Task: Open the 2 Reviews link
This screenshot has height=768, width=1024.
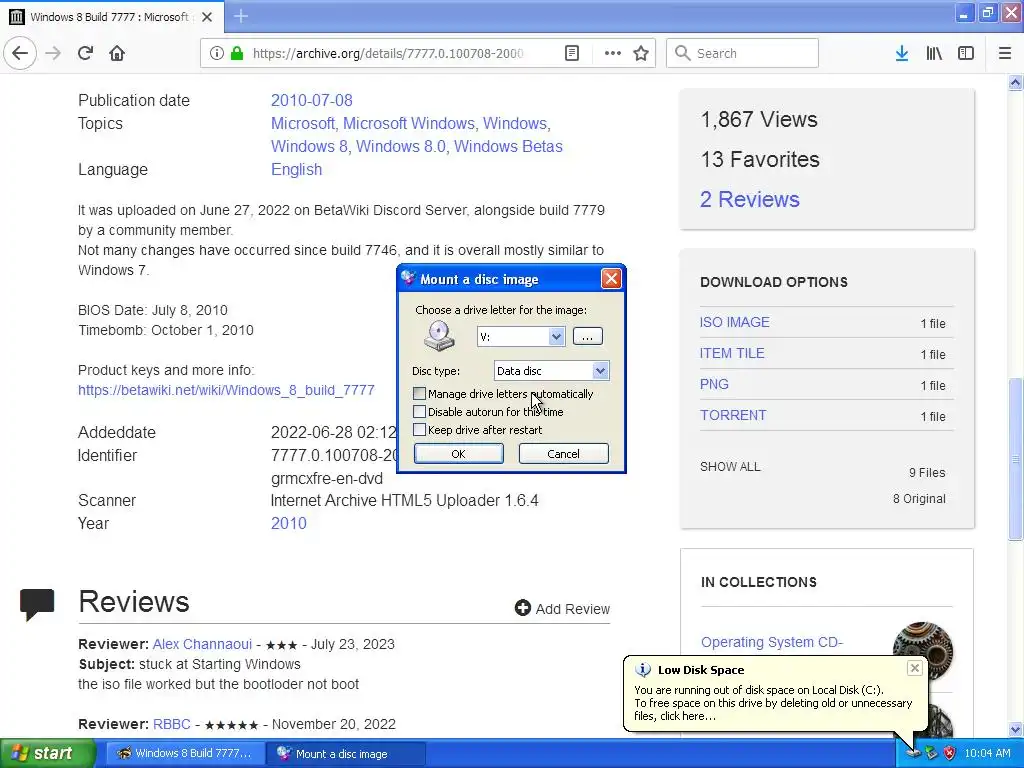Action: [x=750, y=199]
